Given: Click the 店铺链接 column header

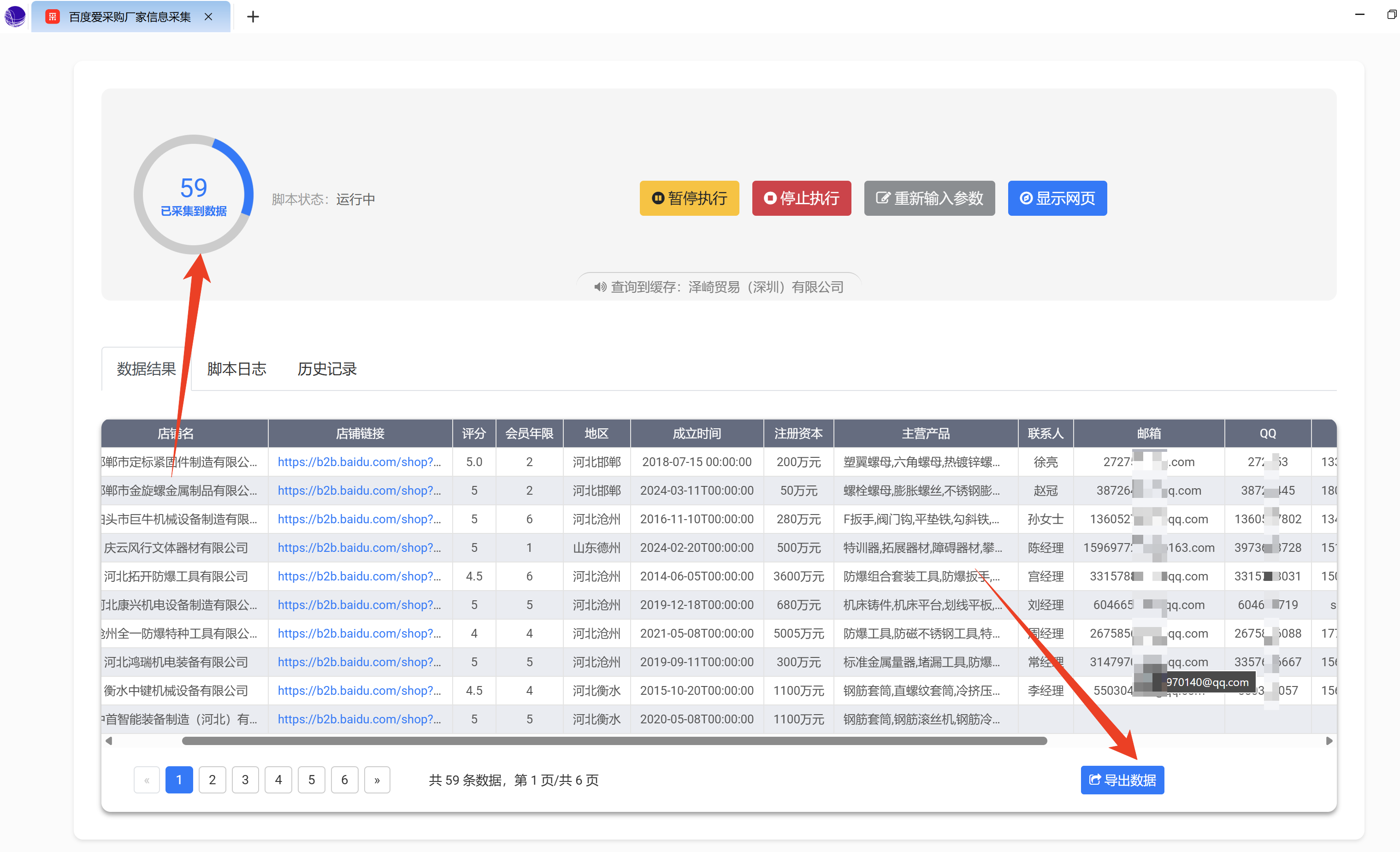Looking at the screenshot, I should (x=360, y=434).
